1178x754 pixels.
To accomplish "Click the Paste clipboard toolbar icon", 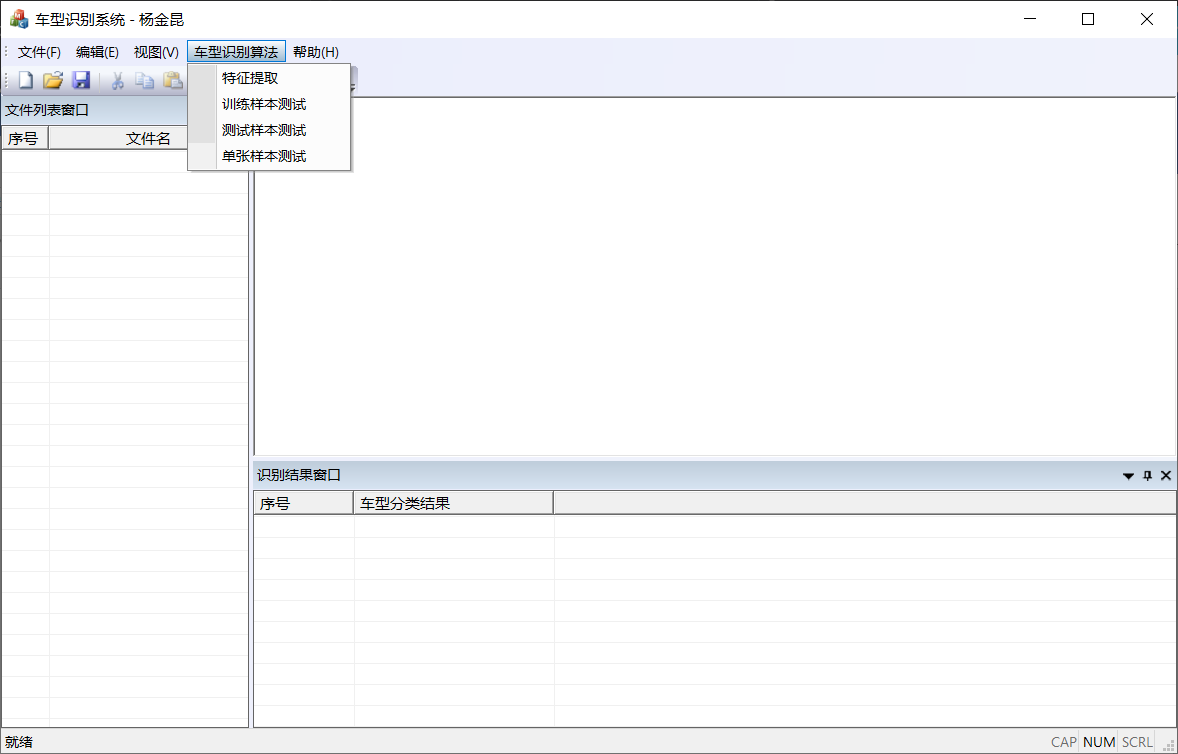I will 174,80.
